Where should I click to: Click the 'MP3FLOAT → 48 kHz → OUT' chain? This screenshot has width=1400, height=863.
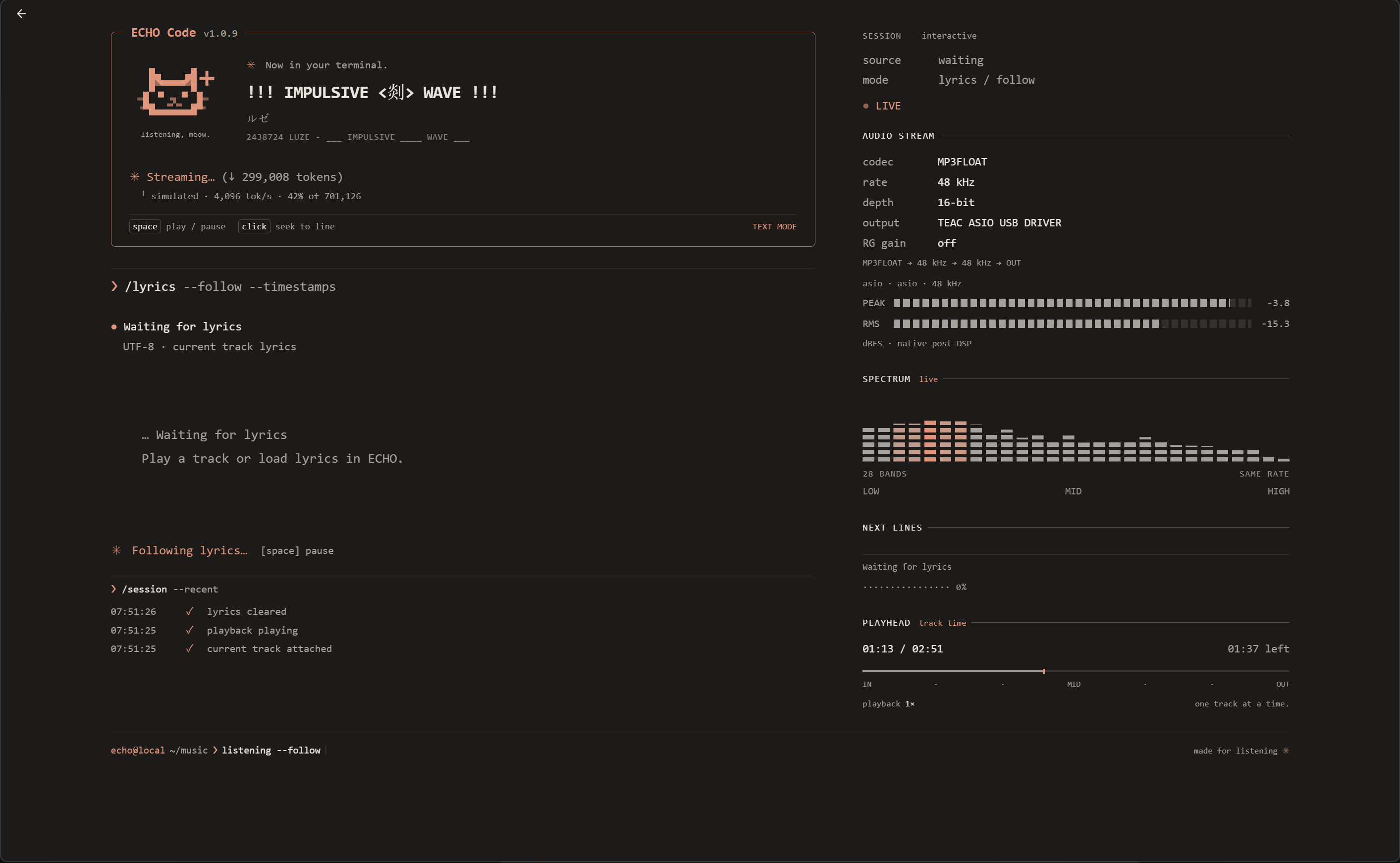click(941, 263)
